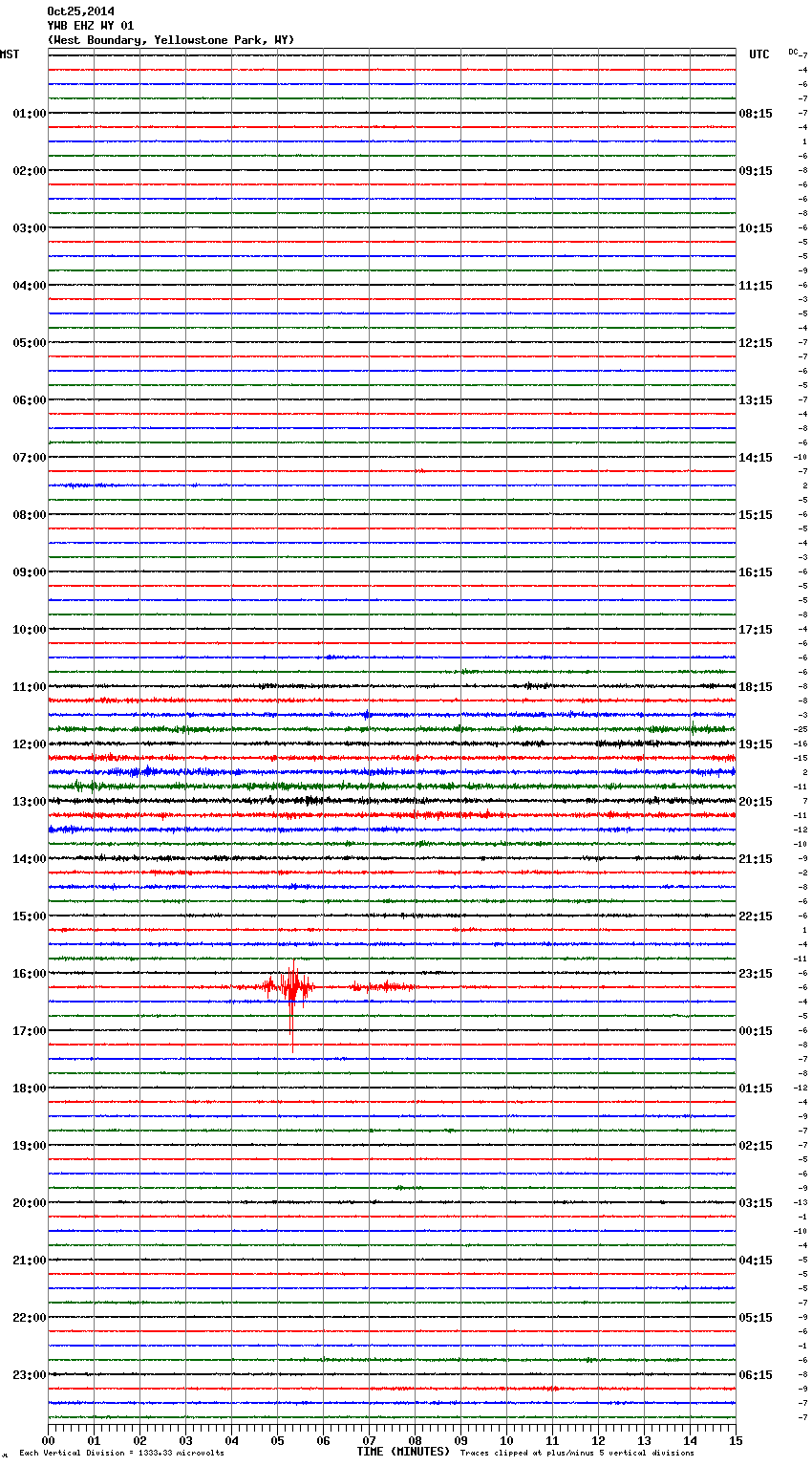Select the 12:00 MST time label

pos(30,744)
